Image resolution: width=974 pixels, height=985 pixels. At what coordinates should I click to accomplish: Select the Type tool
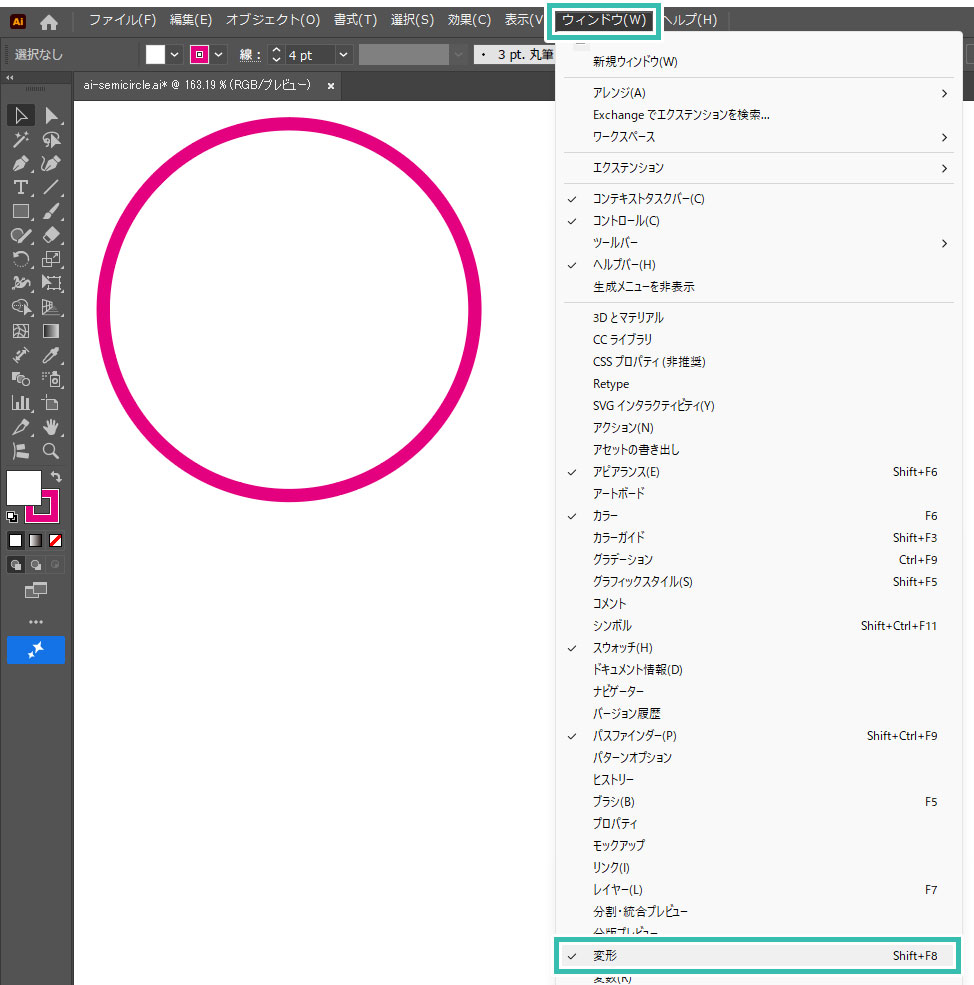point(20,187)
